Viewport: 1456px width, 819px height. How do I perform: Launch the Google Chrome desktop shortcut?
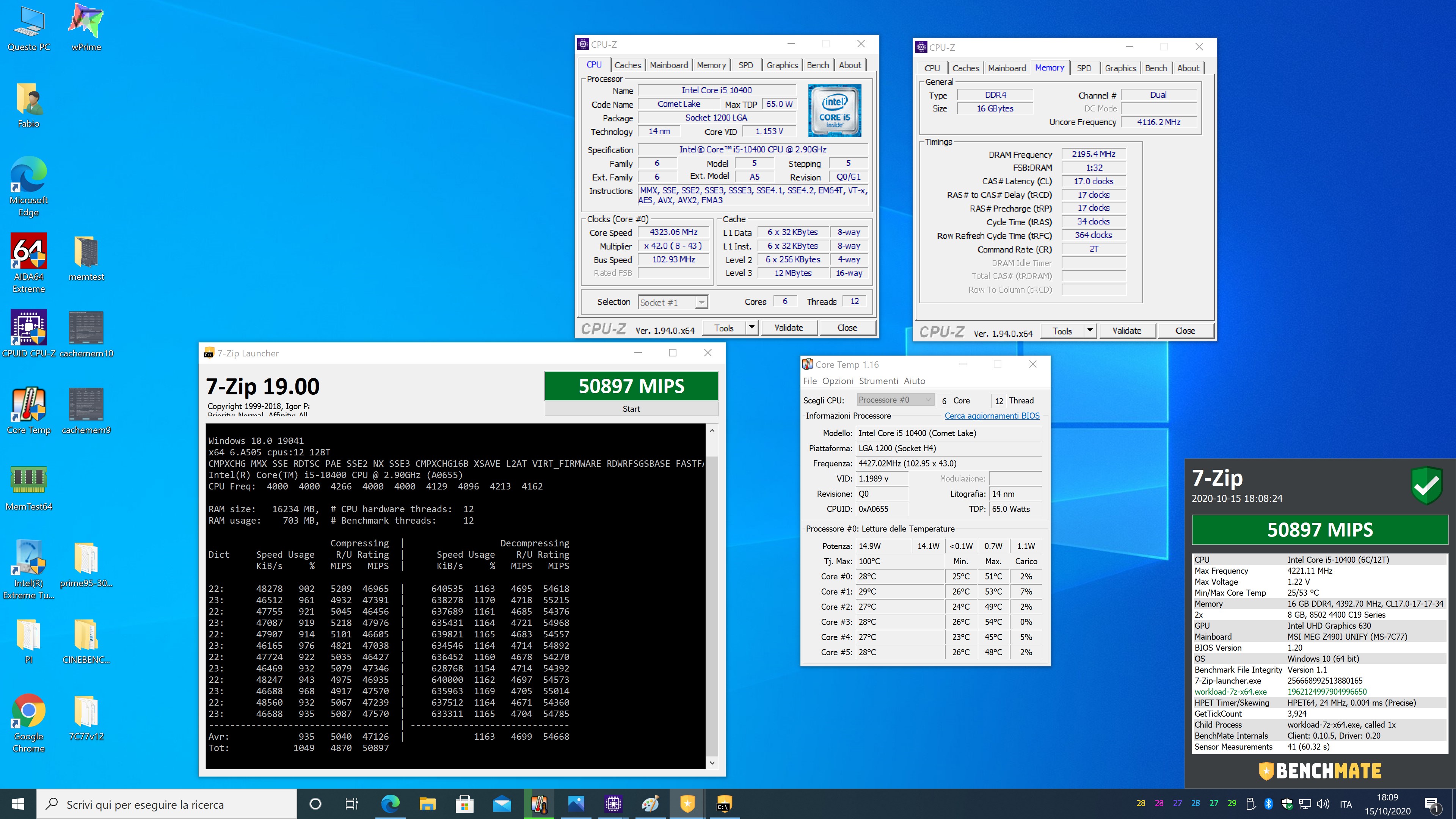click(29, 723)
